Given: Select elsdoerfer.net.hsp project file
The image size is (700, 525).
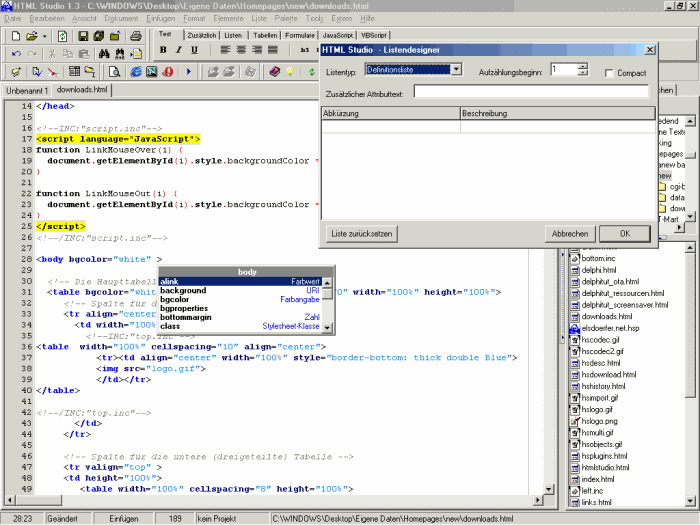Looking at the screenshot, I should point(610,328).
